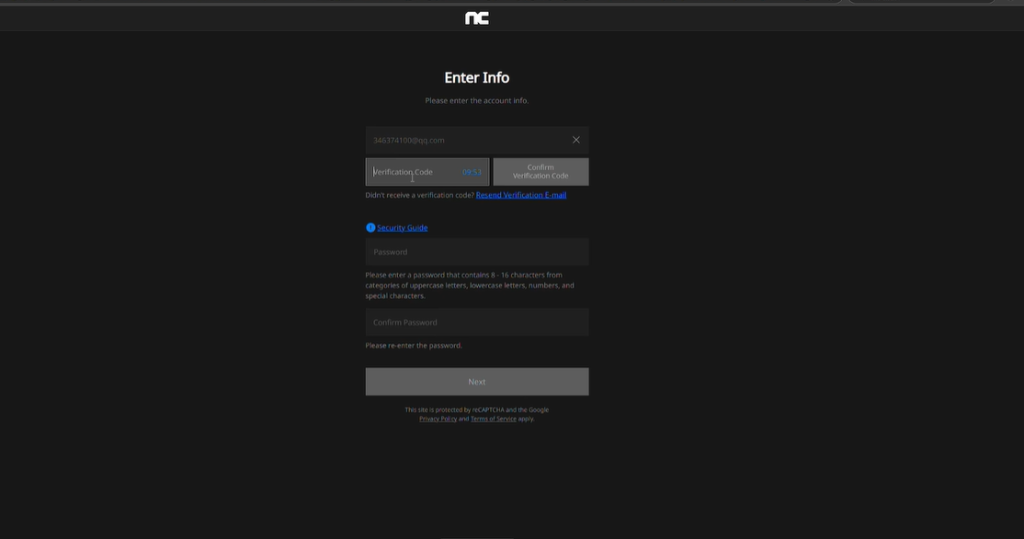Click the verification countdown timer
Screen dimensions: 1024x539
click(472, 172)
